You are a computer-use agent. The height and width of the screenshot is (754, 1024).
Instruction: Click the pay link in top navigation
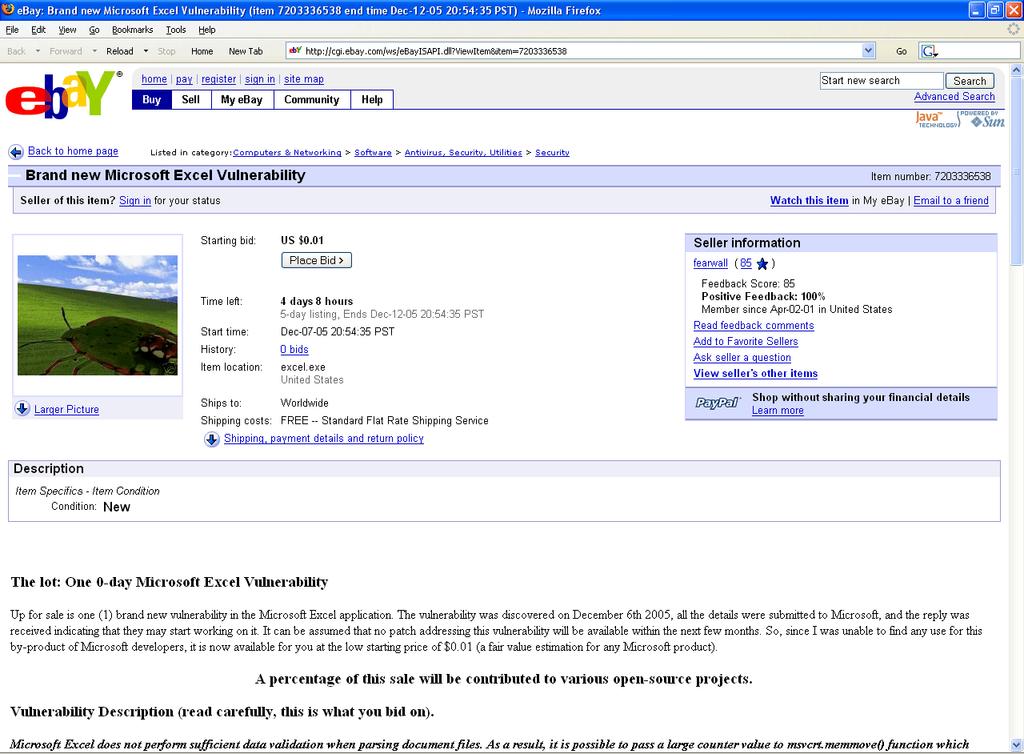[x=184, y=79]
